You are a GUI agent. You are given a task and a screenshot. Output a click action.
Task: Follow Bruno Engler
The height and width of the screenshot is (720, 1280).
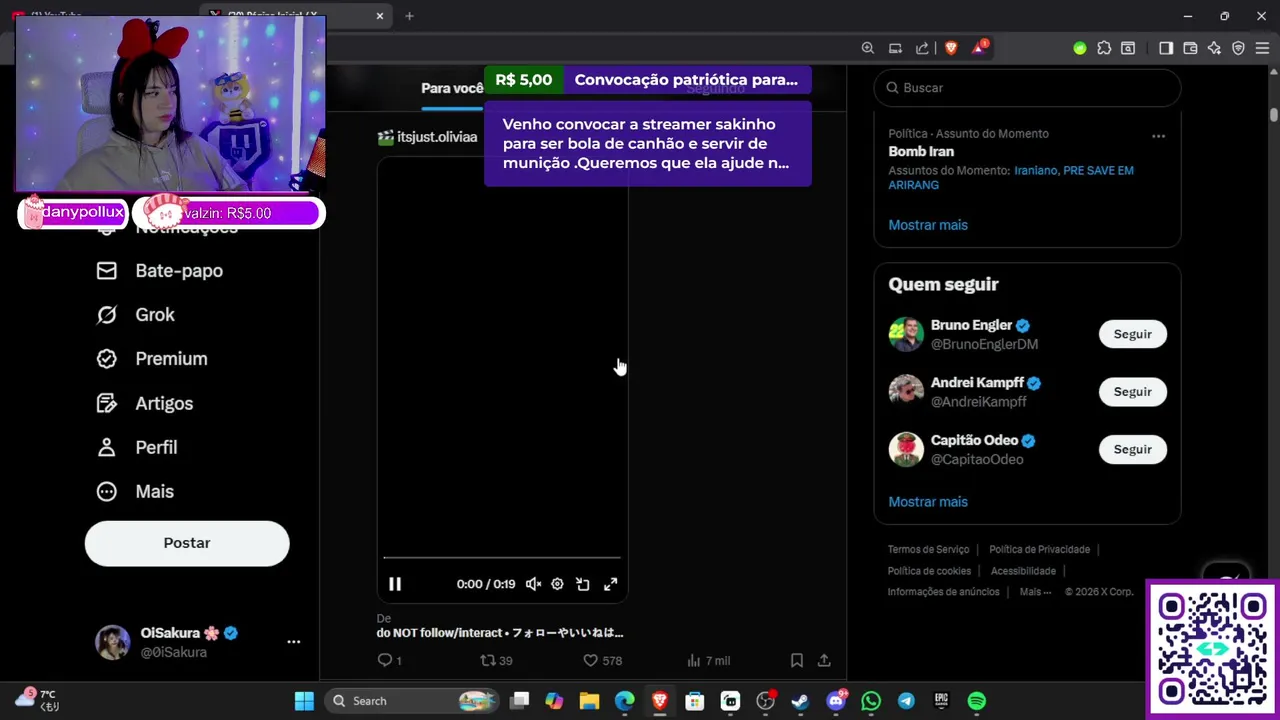point(1132,334)
